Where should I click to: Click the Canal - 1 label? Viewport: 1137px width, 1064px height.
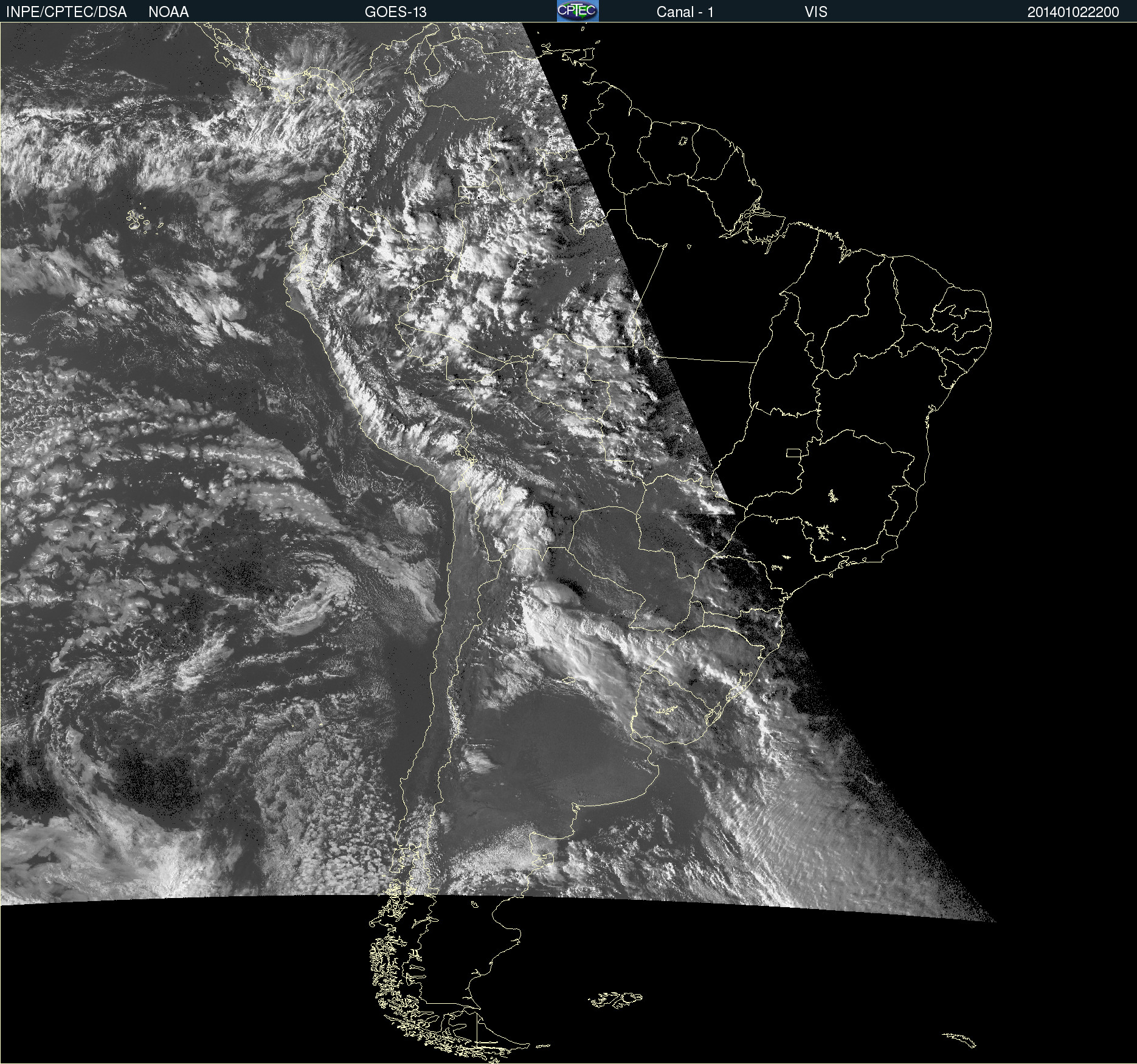pos(685,12)
